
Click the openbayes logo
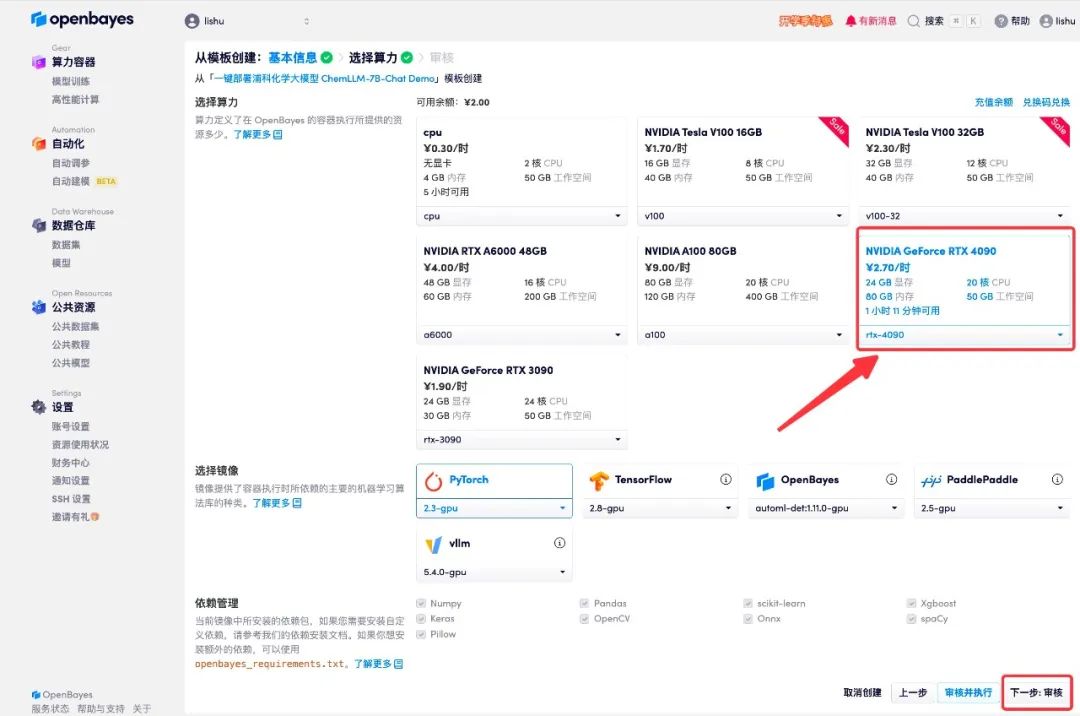coord(82,19)
